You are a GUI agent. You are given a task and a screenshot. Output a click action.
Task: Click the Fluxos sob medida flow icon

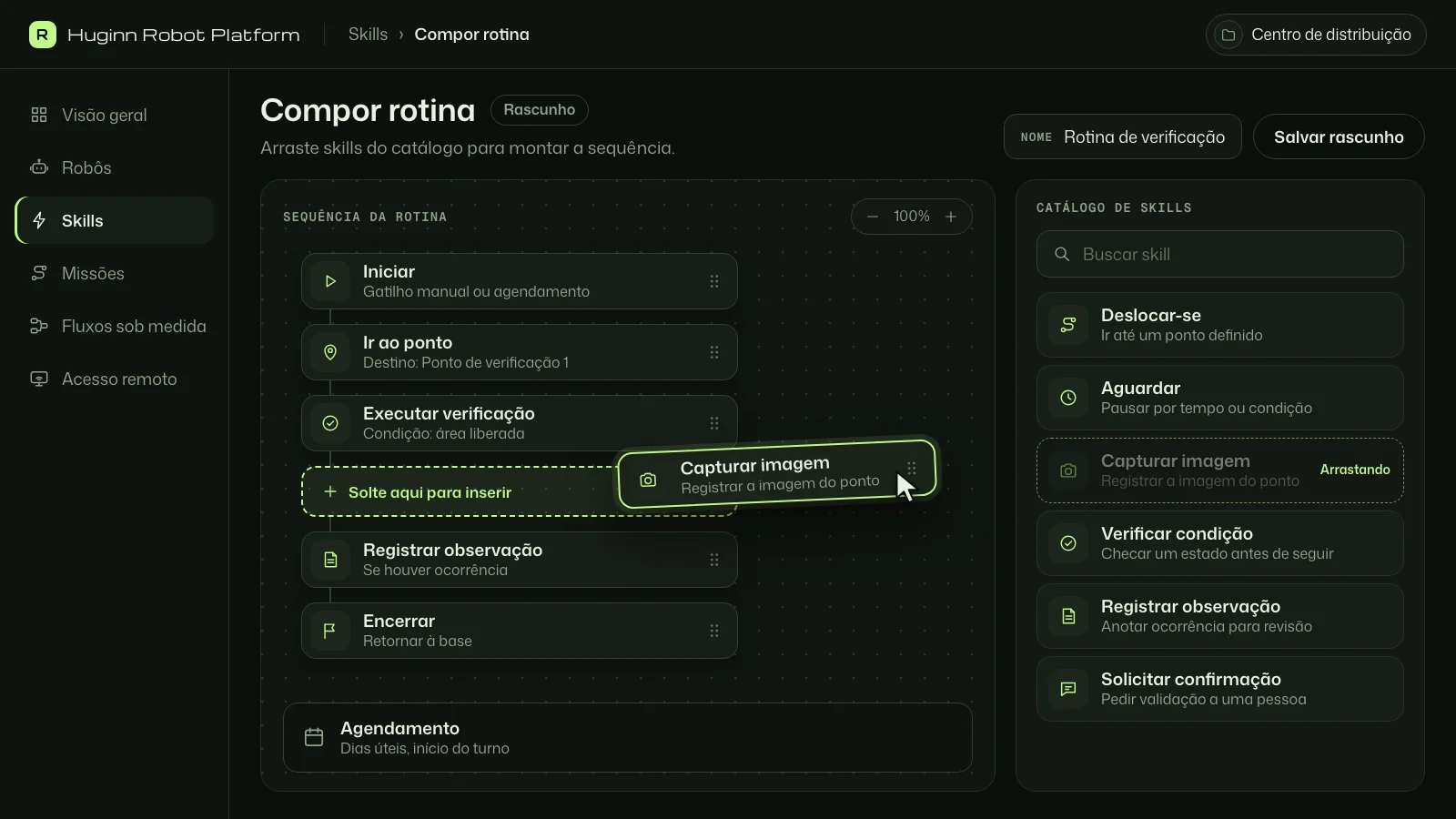tap(39, 326)
